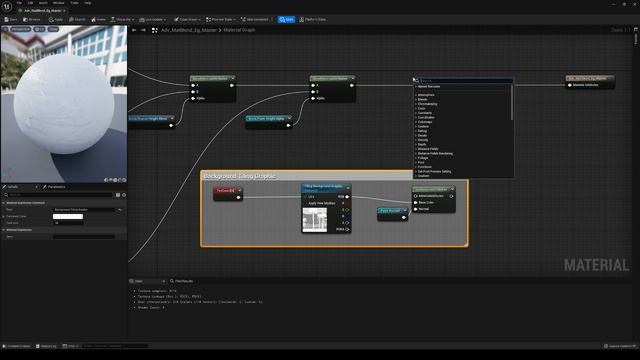Open Search from the toolbar
640x360 pixels.
[x=77, y=20]
